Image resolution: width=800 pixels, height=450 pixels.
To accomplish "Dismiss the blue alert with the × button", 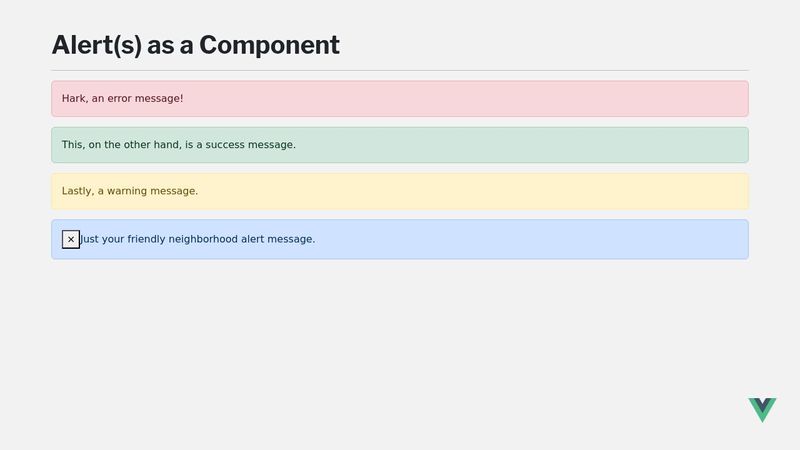I will [x=71, y=239].
